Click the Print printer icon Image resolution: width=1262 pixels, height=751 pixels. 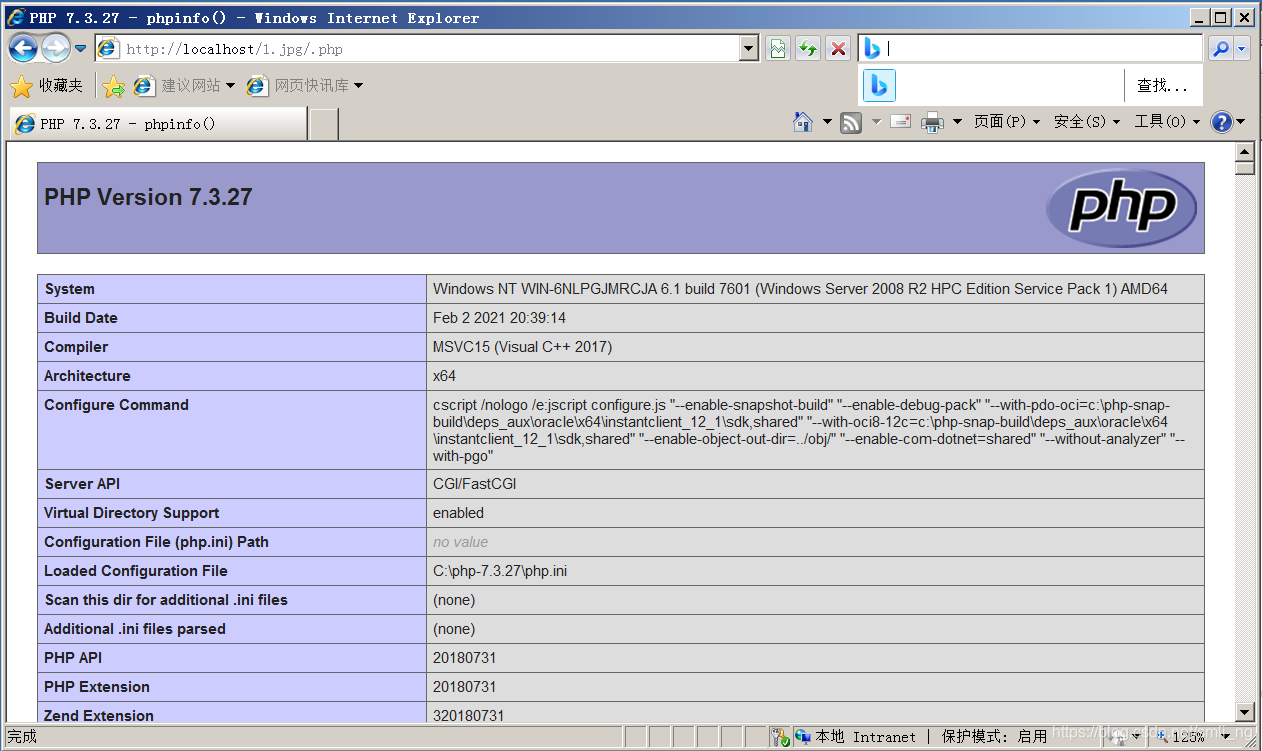point(932,122)
